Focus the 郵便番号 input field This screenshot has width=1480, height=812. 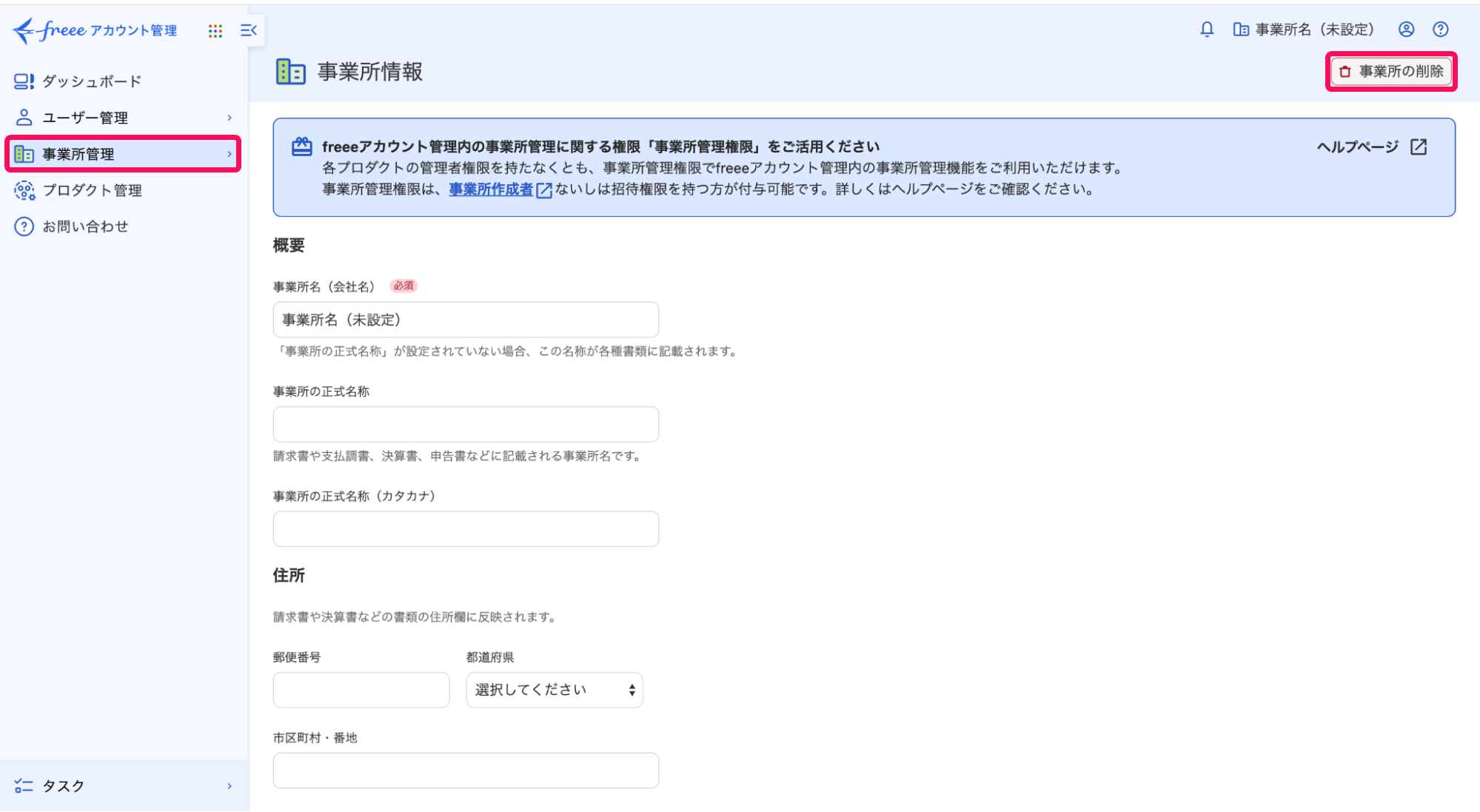click(x=361, y=690)
